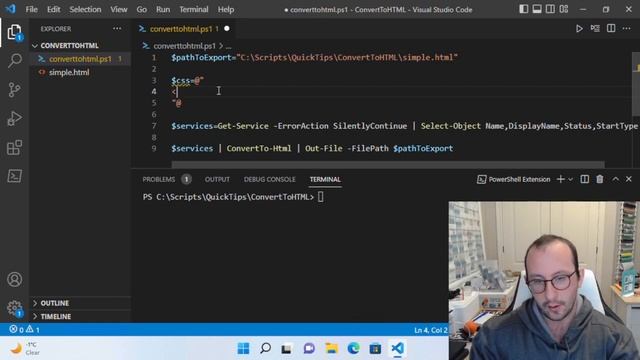Split the terminal panel
The height and width of the screenshot is (360, 640).
coord(584,179)
